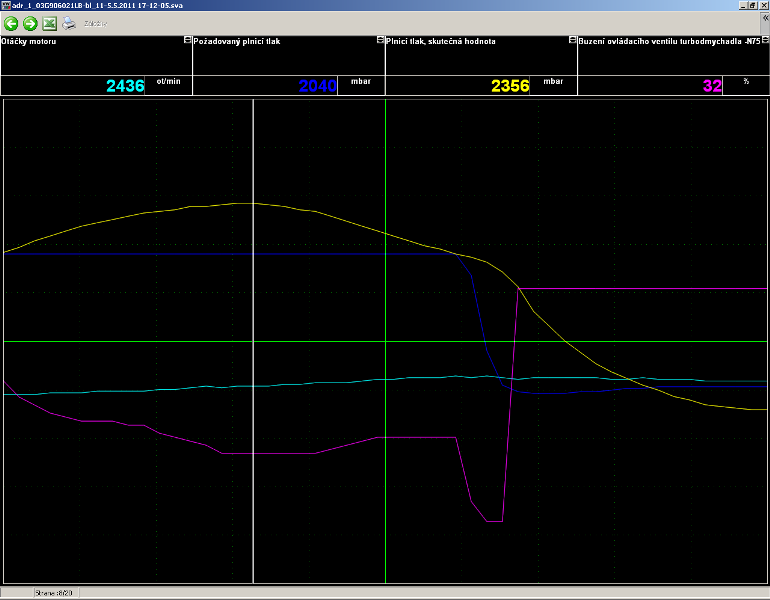Image resolution: width=770 pixels, height=600 pixels.
Task: Click the greyed Záložky bookmarks button
Action: (95, 24)
